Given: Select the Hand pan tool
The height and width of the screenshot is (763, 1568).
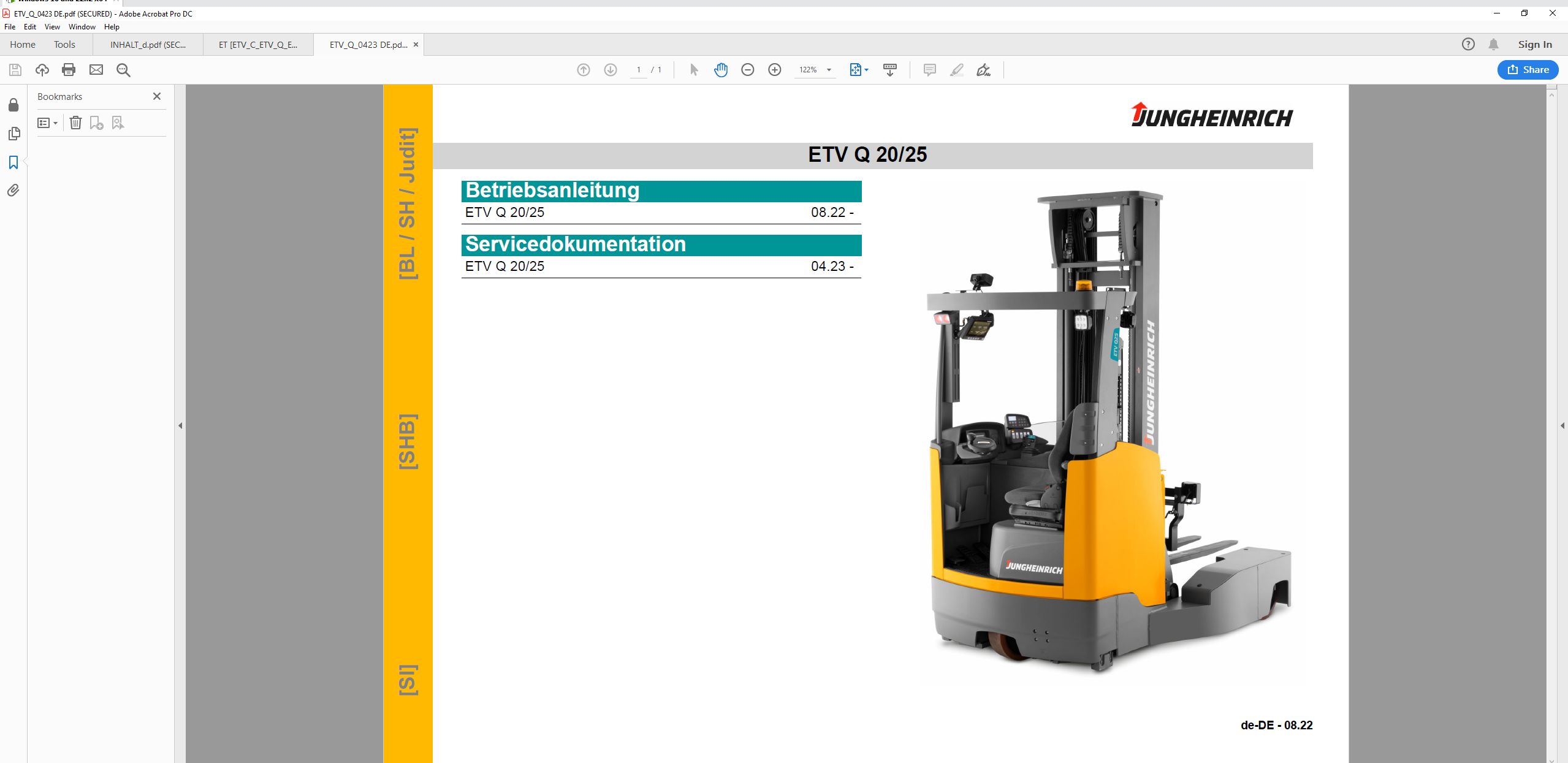Looking at the screenshot, I should [x=721, y=70].
